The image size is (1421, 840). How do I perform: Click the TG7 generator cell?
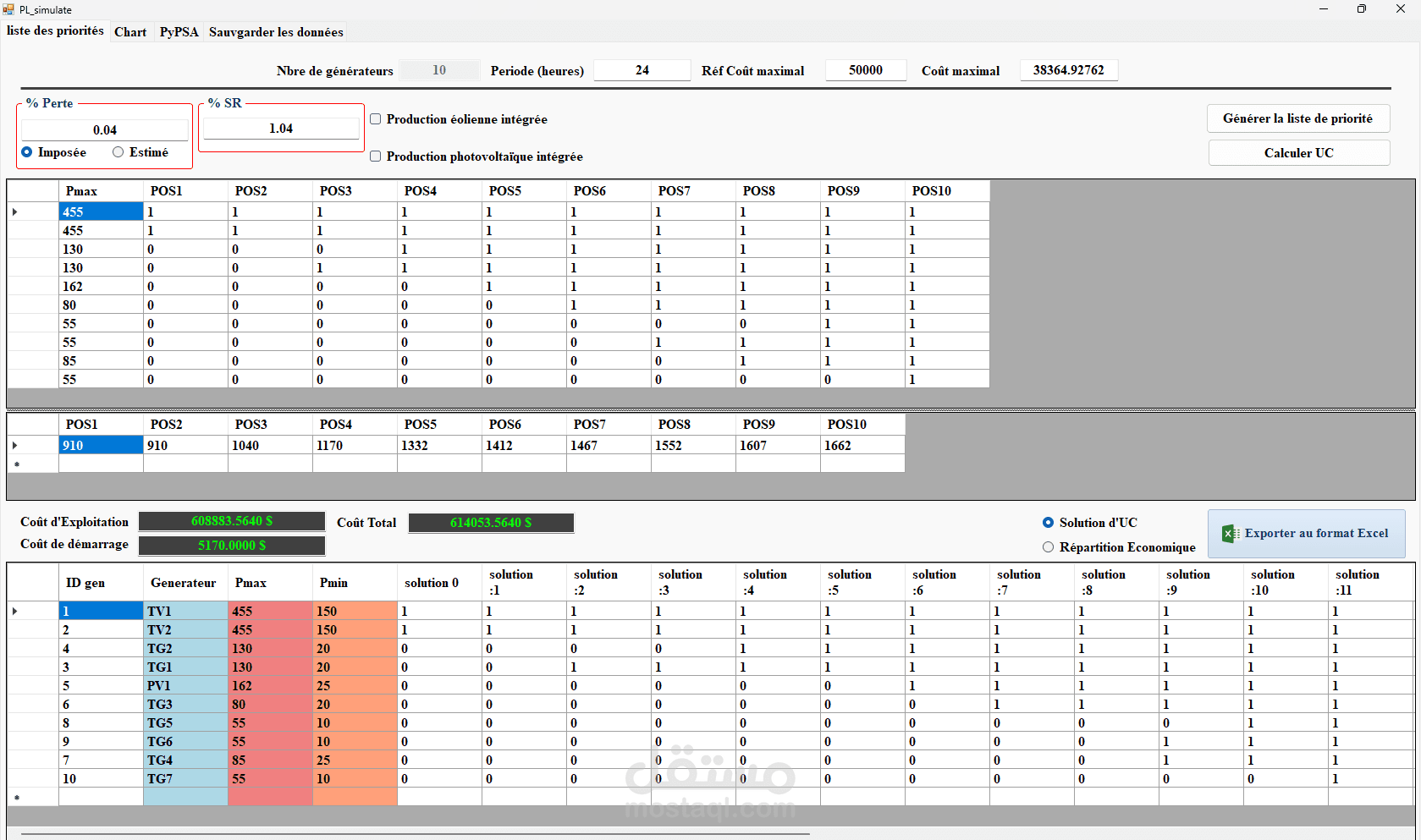[185, 779]
